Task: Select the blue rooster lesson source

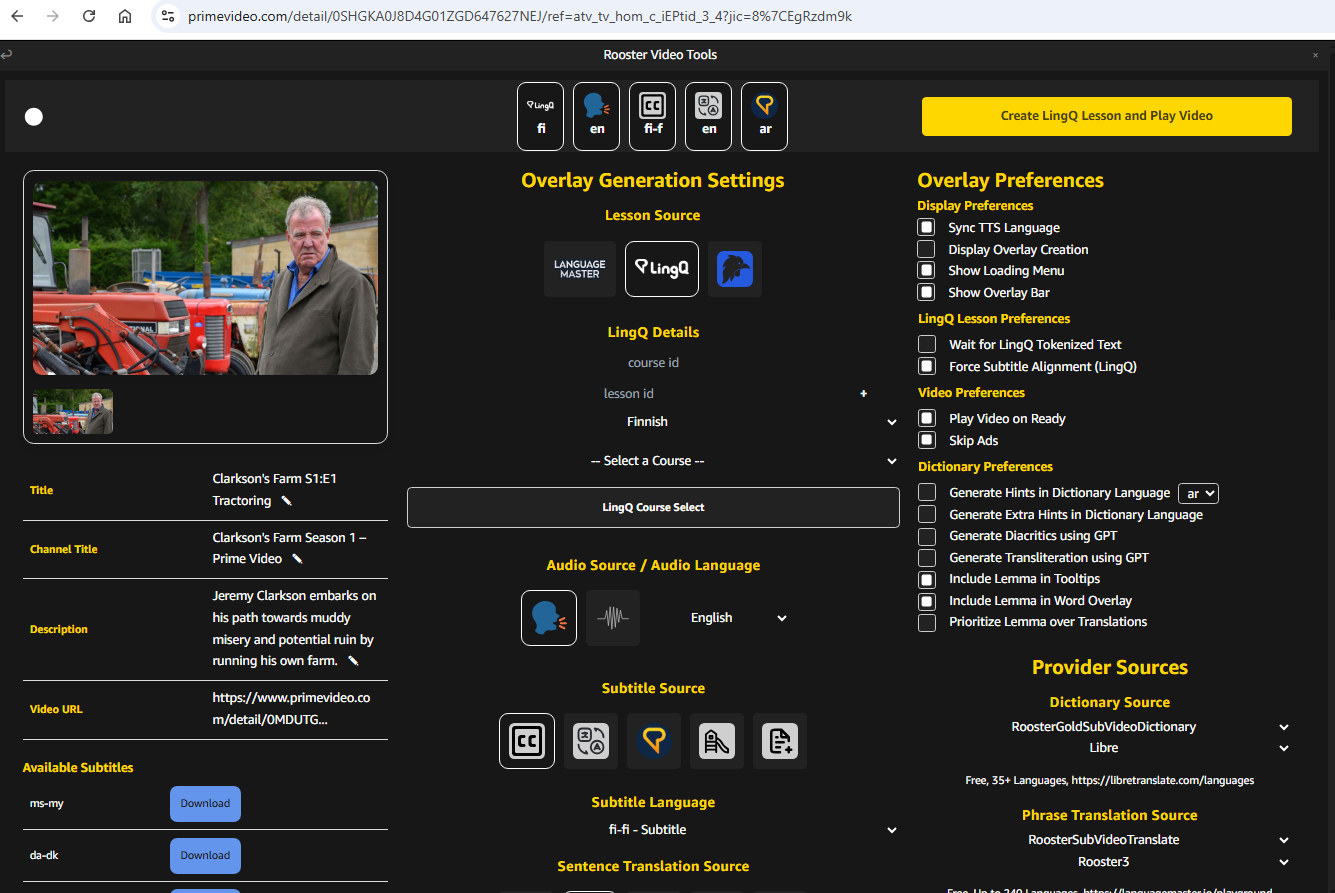Action: click(735, 269)
